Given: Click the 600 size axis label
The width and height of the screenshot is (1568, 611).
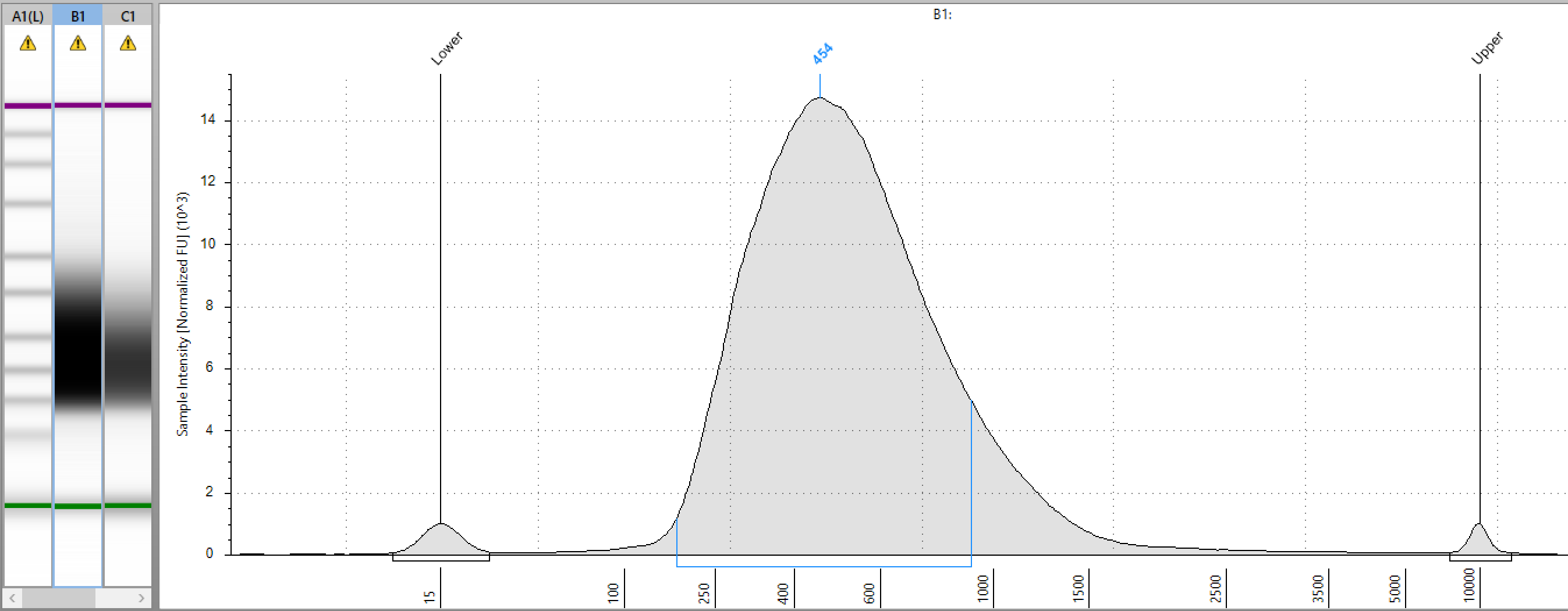Looking at the screenshot, I should [869, 593].
